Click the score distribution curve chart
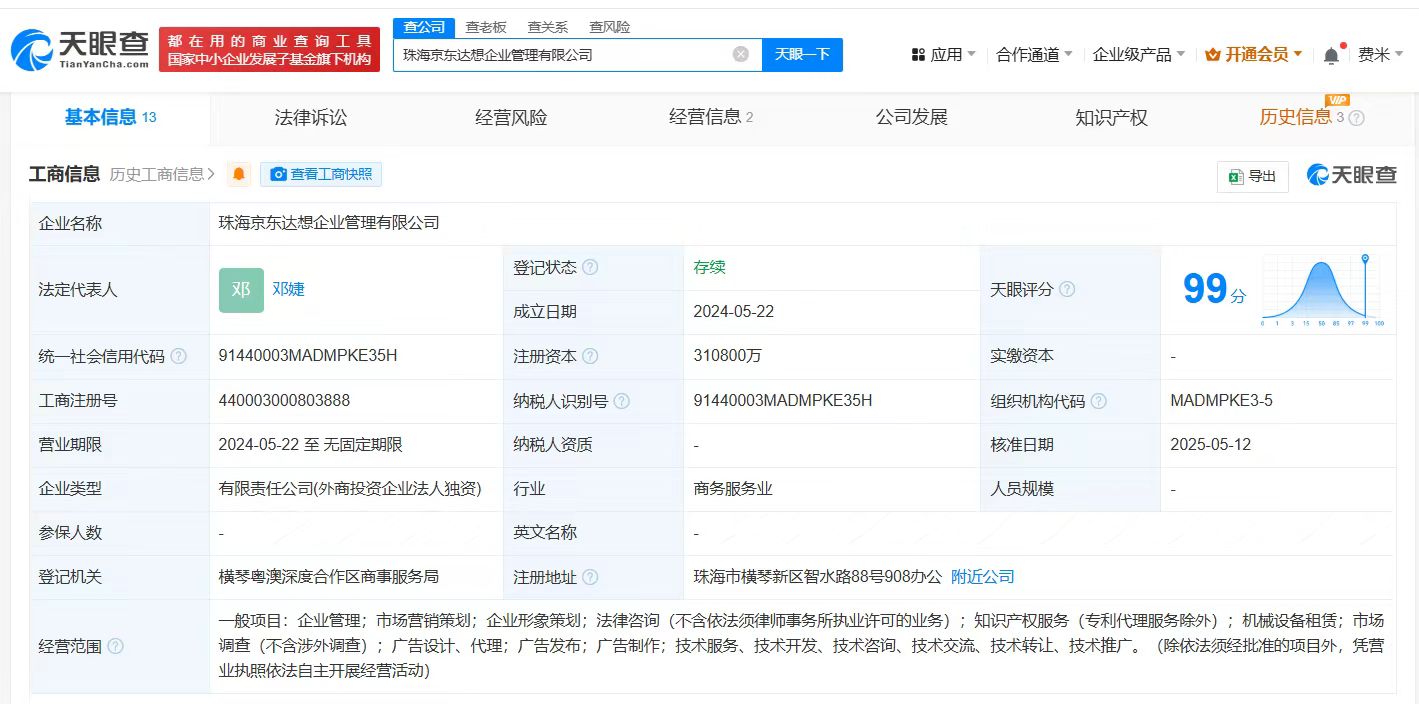1419x704 pixels. [x=1322, y=290]
